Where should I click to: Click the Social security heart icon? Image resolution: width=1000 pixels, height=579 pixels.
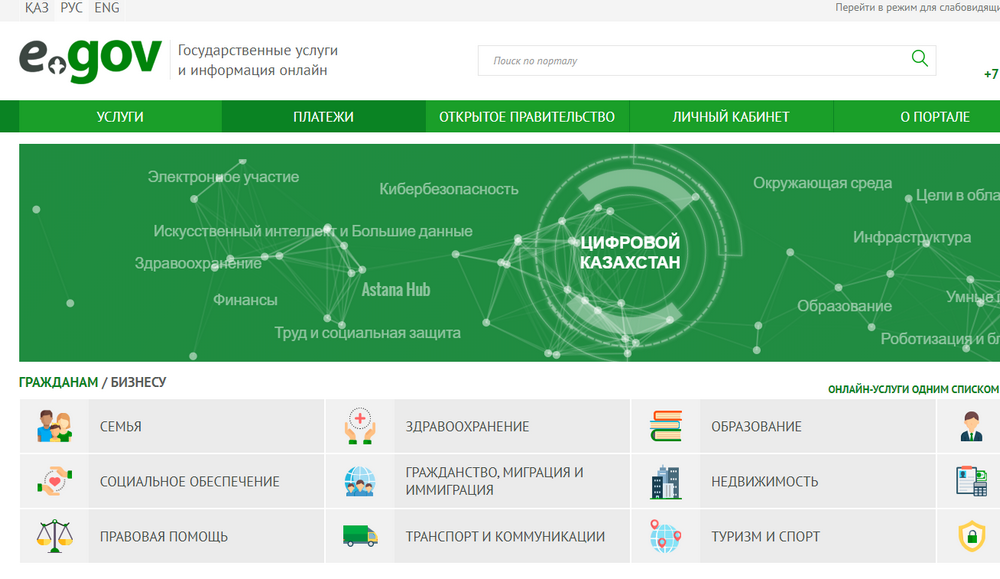pyautogui.click(x=54, y=481)
